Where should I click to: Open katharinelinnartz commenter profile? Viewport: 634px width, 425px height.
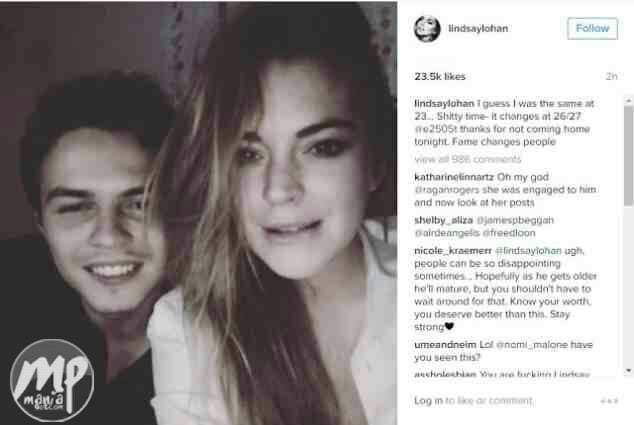(x=454, y=177)
